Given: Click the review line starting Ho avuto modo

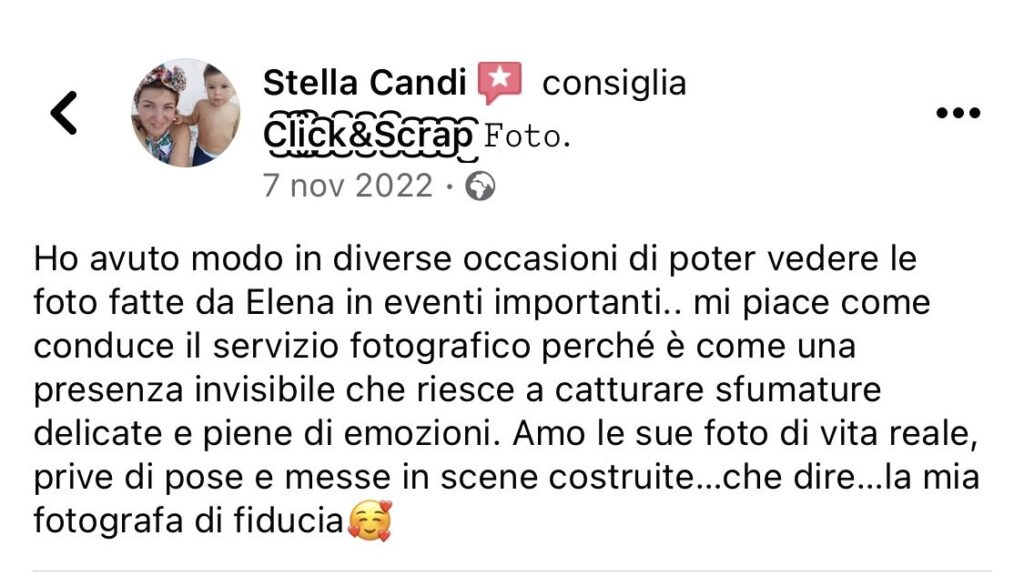Looking at the screenshot, I should click(x=475, y=259).
